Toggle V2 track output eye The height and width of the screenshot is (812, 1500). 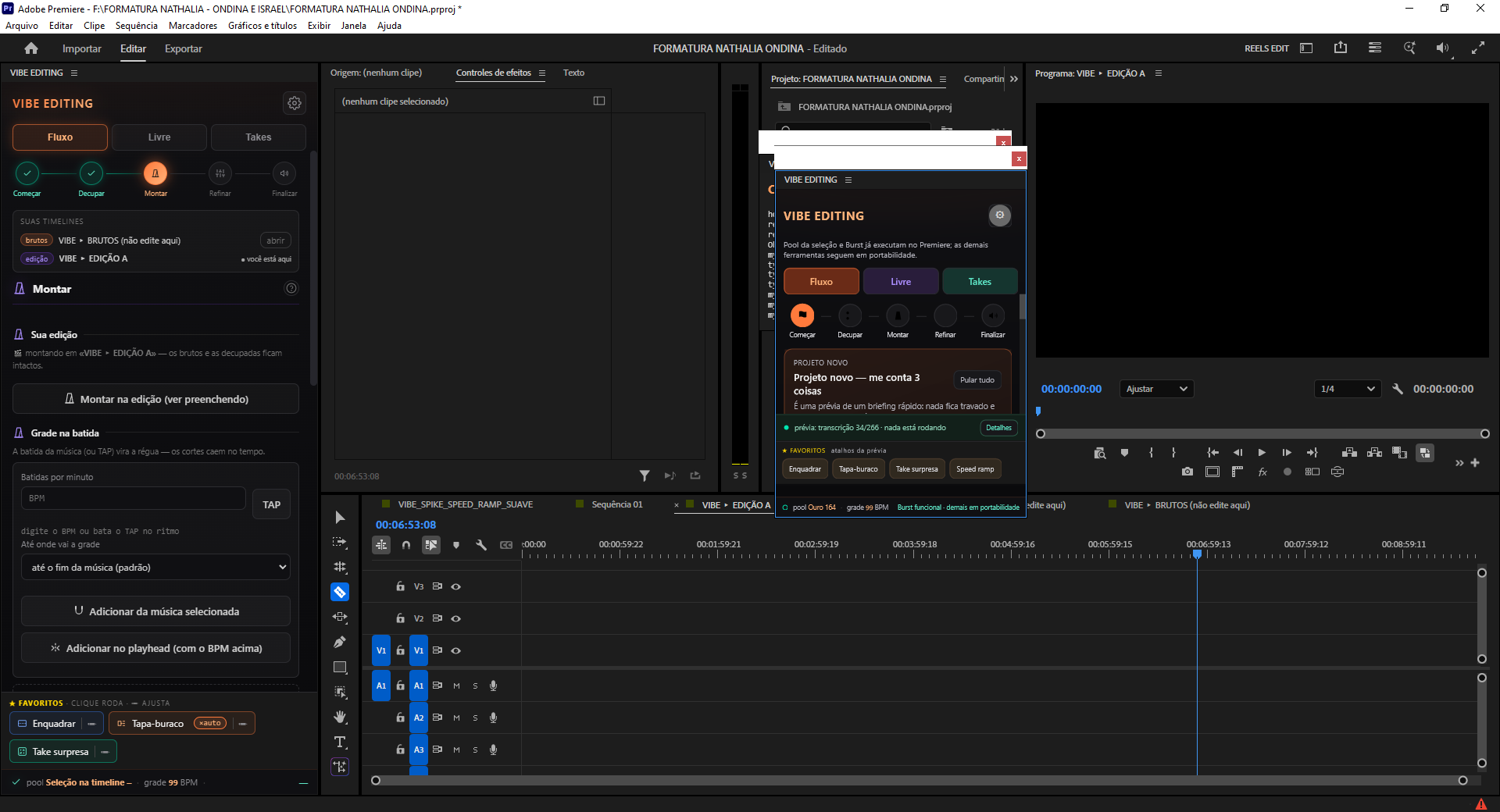coord(456,618)
